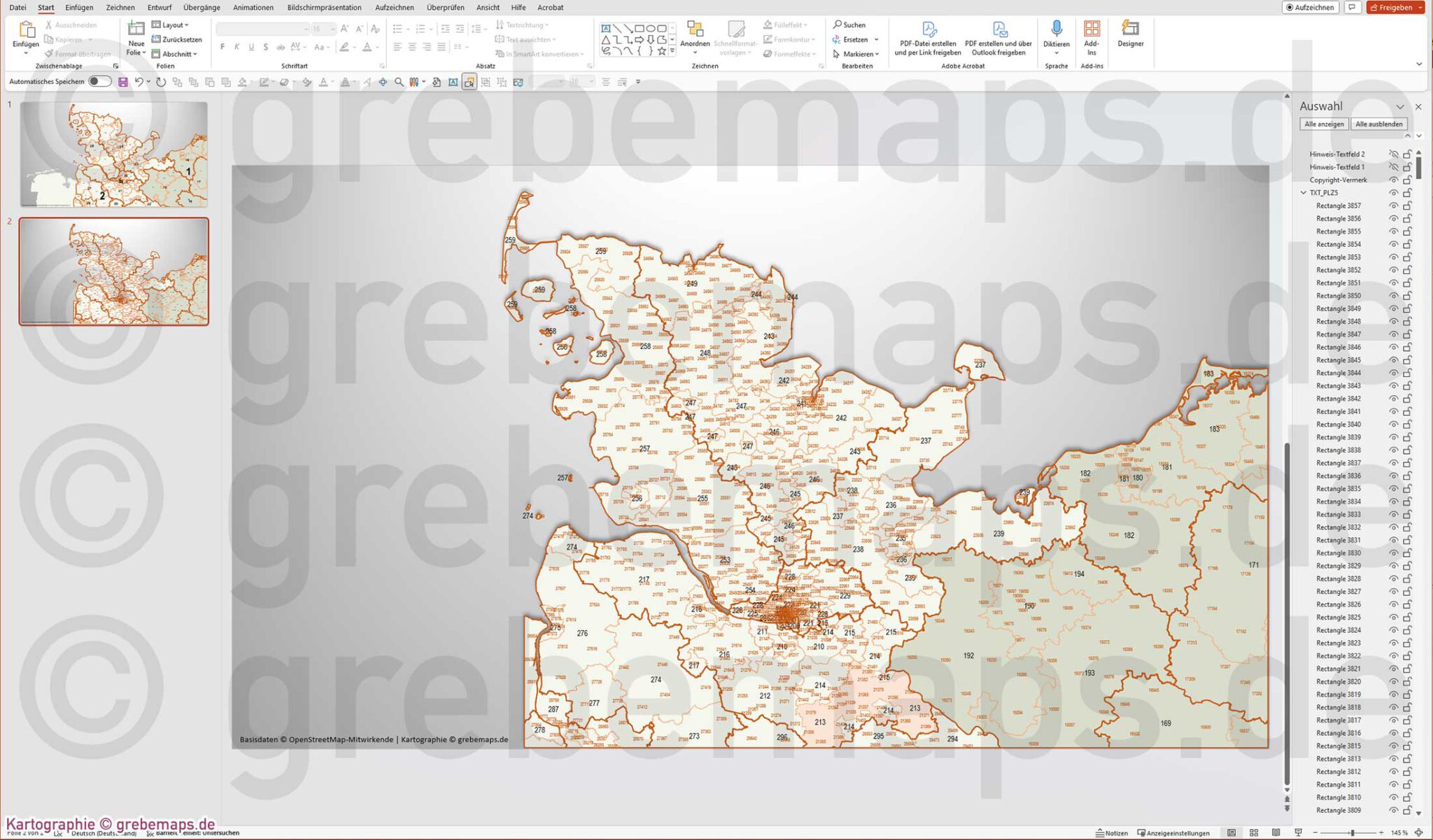Open the Designer pane icon

click(1130, 28)
